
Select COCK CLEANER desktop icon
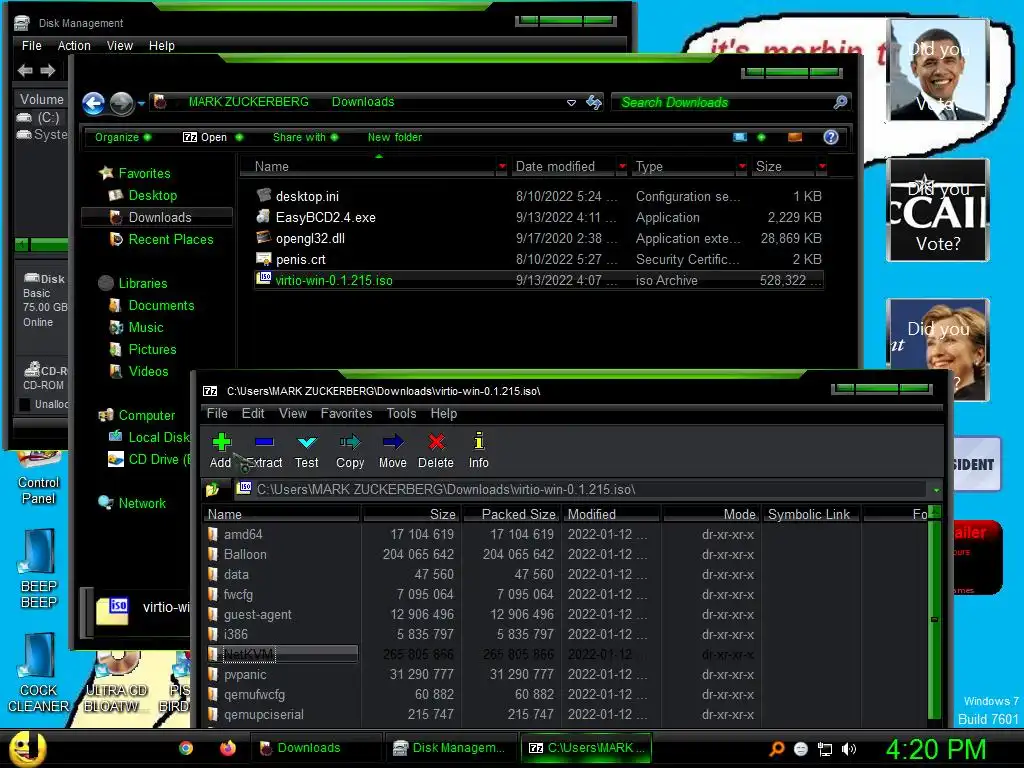[x=38, y=673]
